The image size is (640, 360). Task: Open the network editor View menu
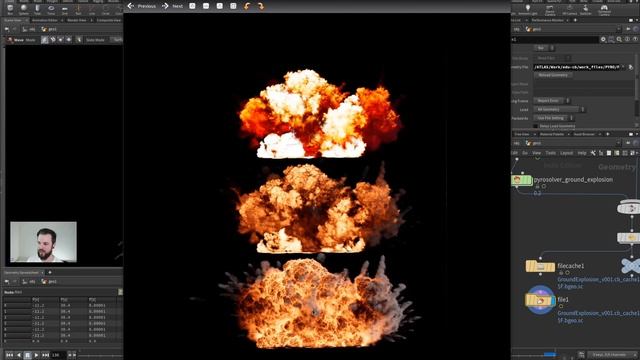(536, 153)
